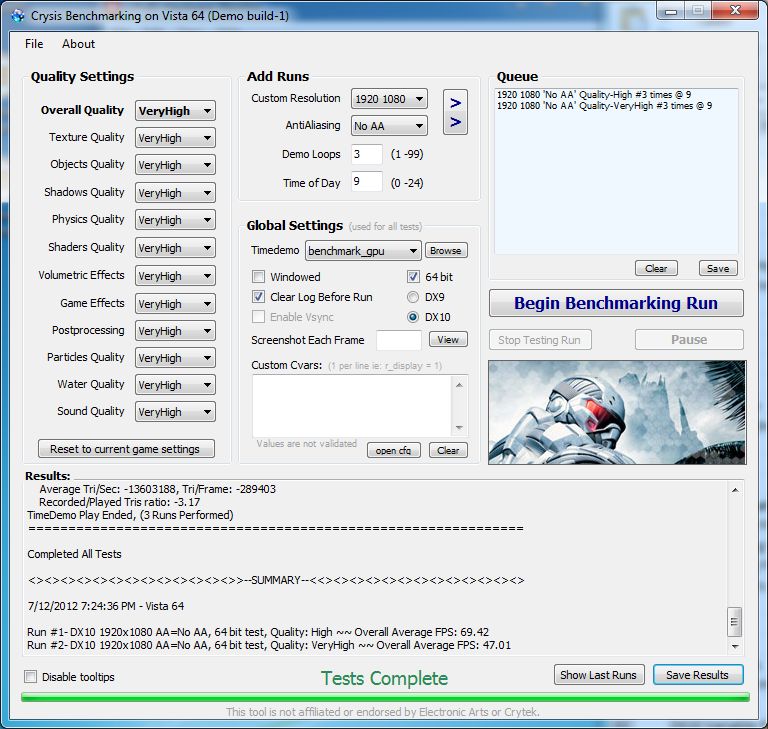Image resolution: width=768 pixels, height=729 pixels.
Task: Select the DX9 radio button
Action: (413, 297)
